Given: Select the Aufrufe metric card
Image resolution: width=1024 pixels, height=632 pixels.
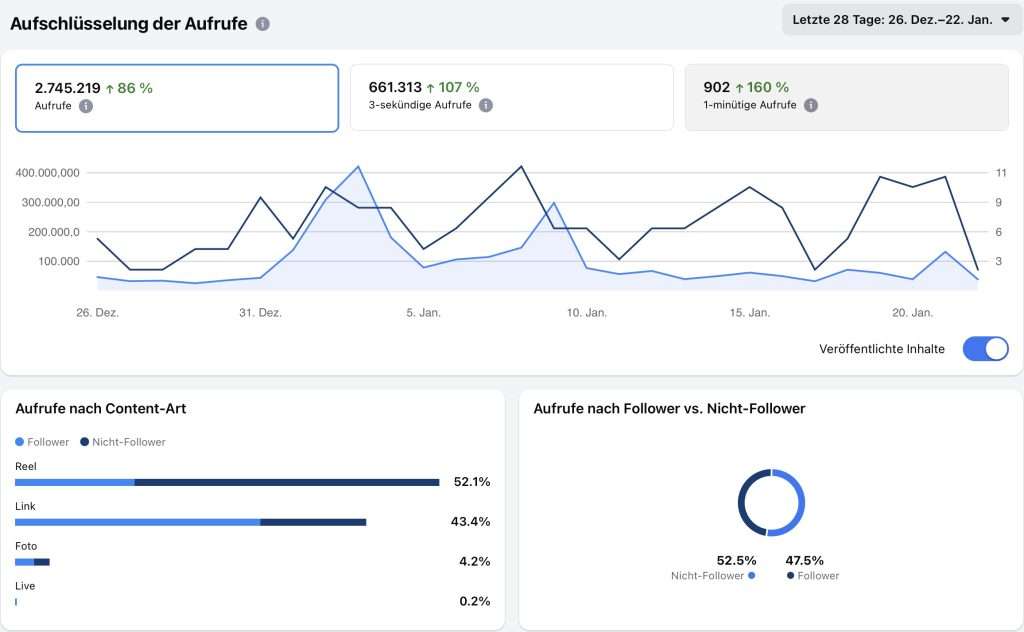Looking at the screenshot, I should point(177,98).
